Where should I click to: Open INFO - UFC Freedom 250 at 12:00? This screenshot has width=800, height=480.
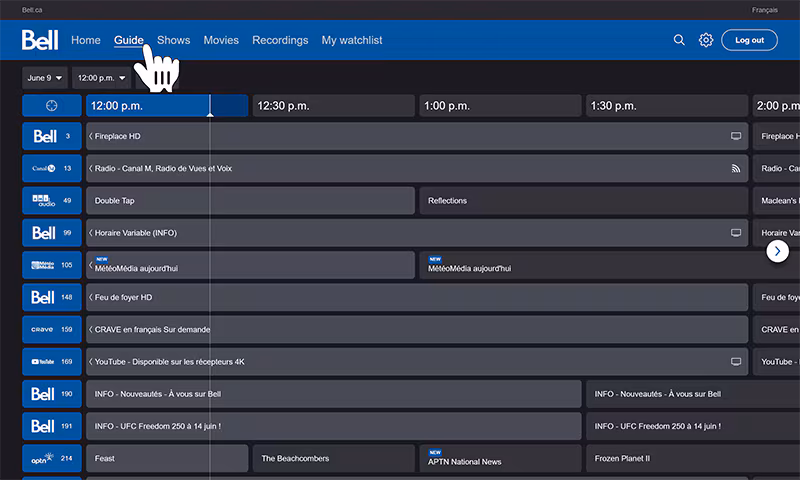click(x=334, y=426)
